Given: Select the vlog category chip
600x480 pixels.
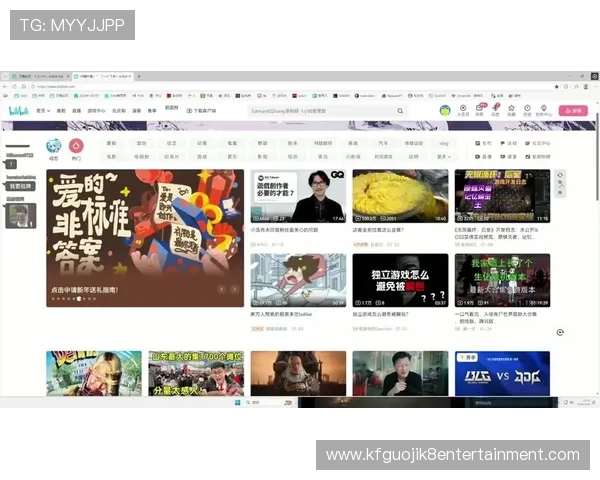Looking at the screenshot, I should pos(443,143).
